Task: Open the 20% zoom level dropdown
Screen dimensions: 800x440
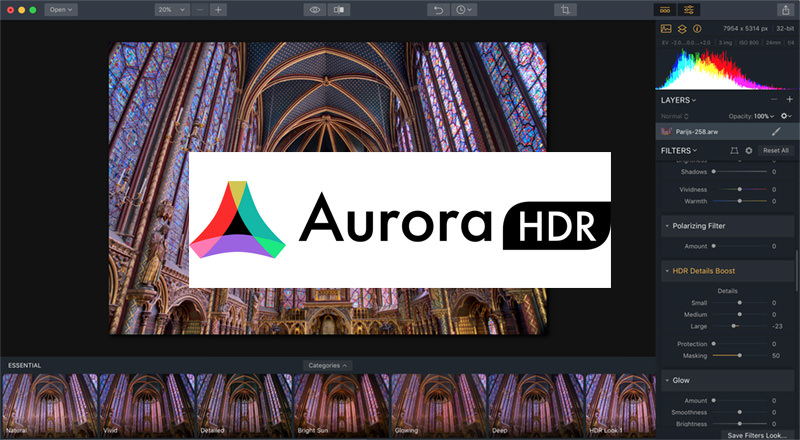Action: pyautogui.click(x=171, y=10)
